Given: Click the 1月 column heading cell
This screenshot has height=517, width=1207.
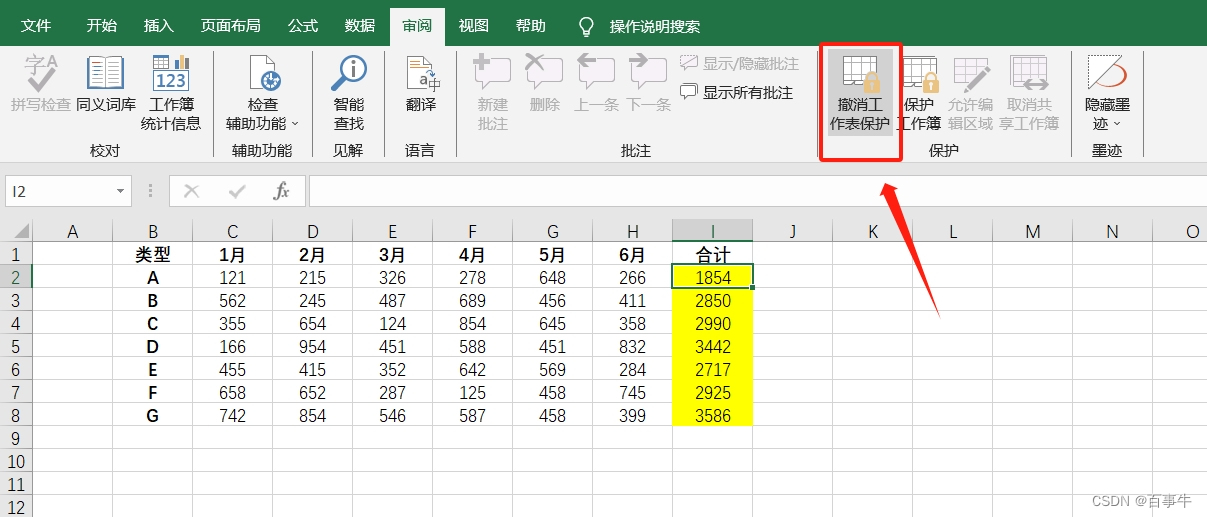Looking at the screenshot, I should click(233, 255).
